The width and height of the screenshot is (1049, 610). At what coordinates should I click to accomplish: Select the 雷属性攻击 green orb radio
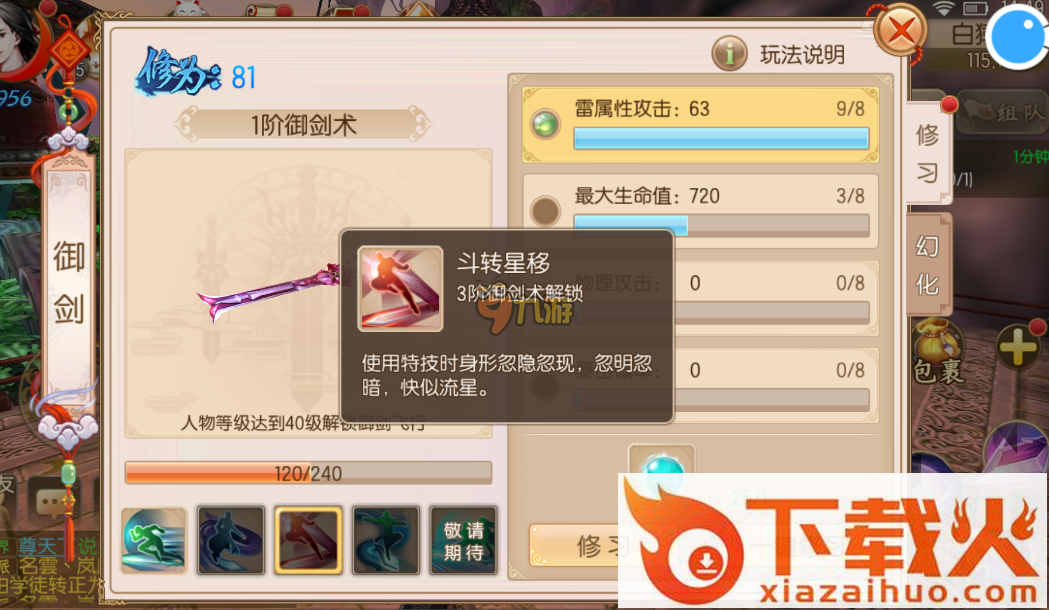click(545, 124)
